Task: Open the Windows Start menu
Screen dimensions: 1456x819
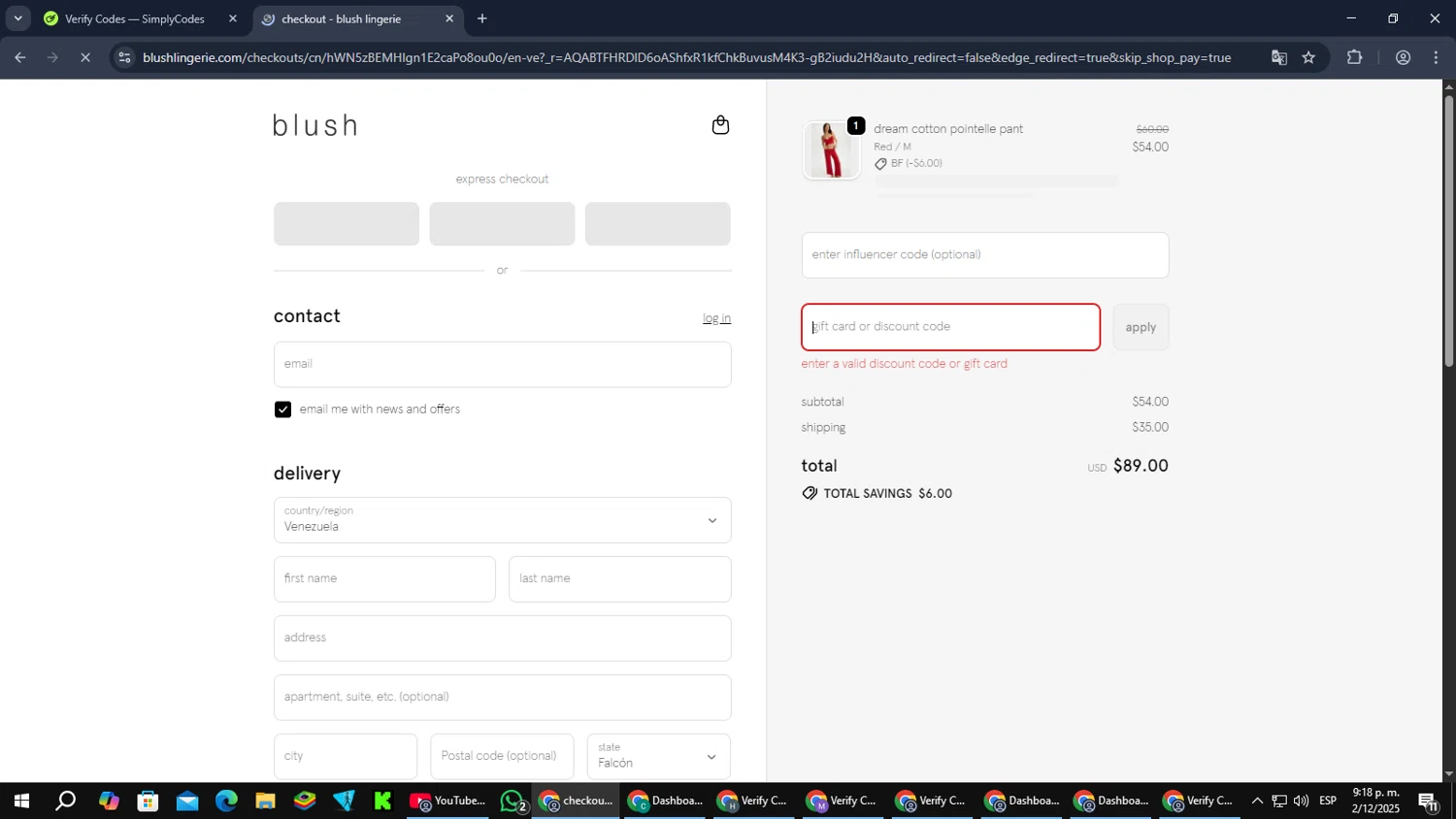Action: click(x=20, y=802)
